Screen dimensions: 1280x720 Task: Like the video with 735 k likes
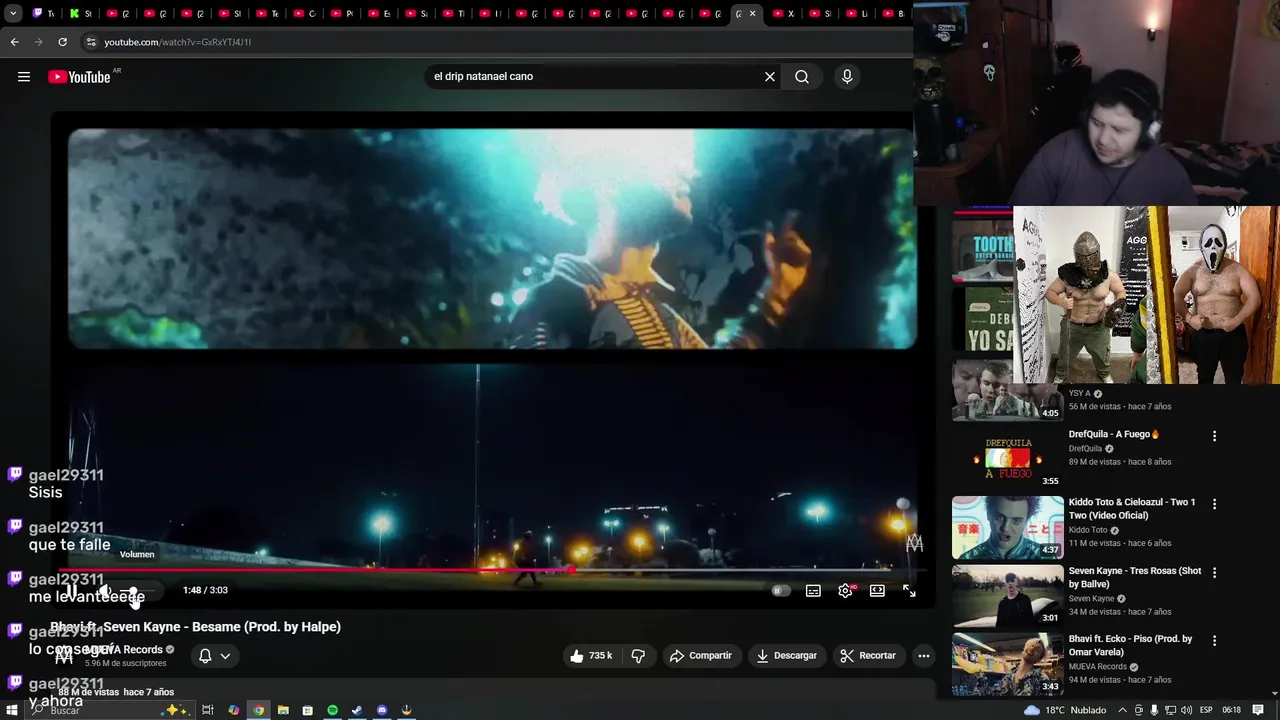[x=590, y=656]
